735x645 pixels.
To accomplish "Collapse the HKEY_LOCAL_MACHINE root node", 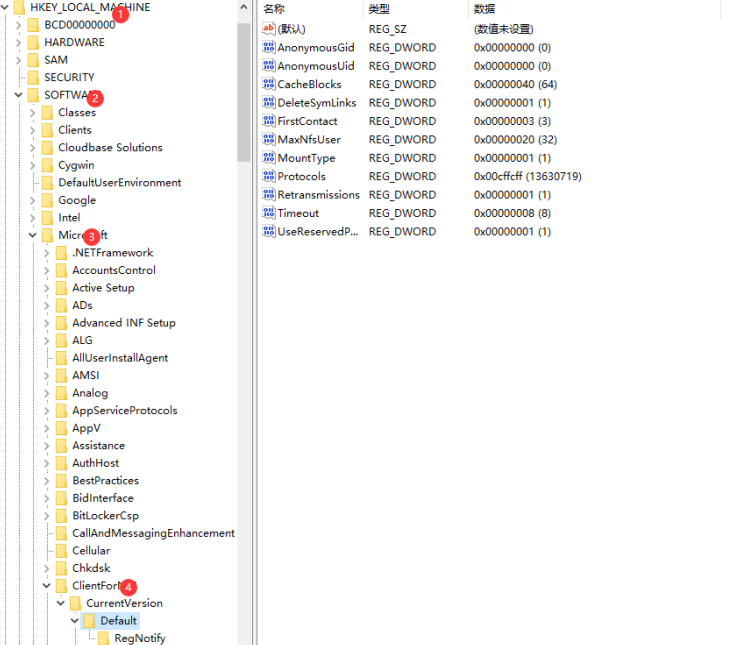I will [x=5, y=8].
